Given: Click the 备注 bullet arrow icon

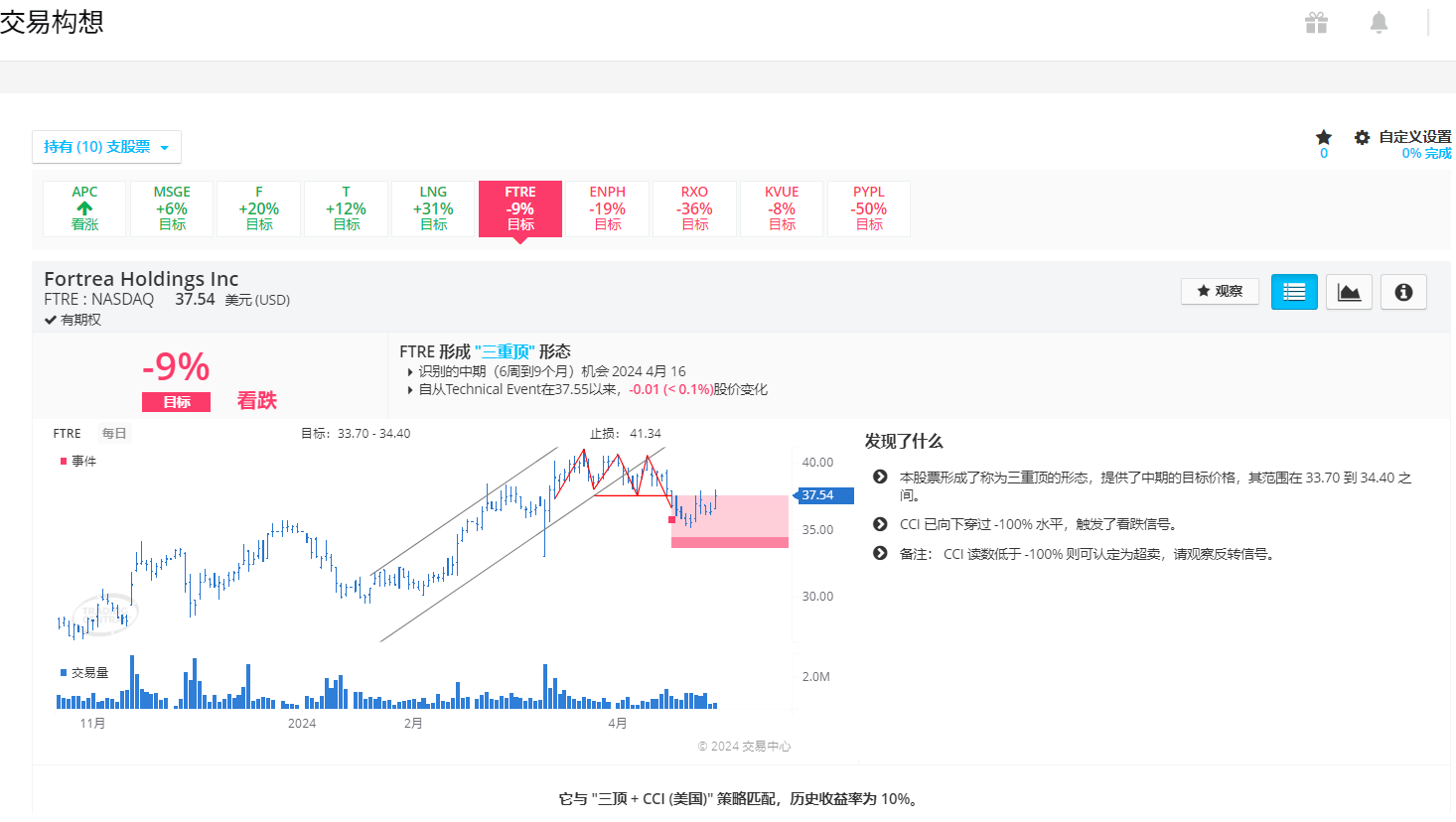Looking at the screenshot, I should [880, 554].
